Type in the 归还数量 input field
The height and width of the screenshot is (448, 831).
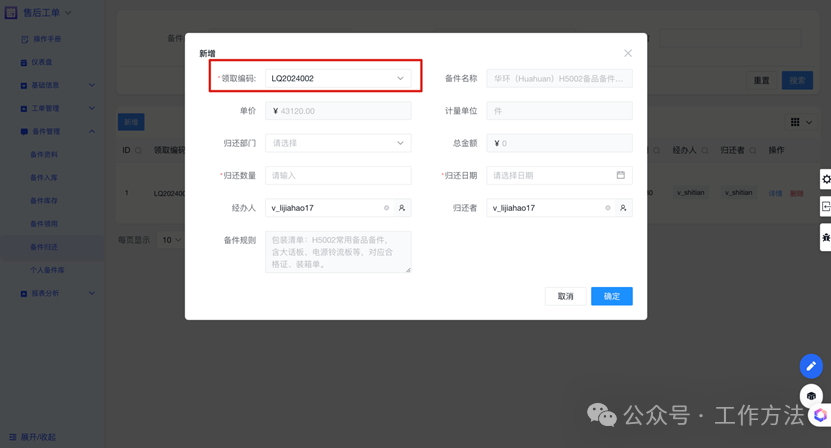(337, 175)
